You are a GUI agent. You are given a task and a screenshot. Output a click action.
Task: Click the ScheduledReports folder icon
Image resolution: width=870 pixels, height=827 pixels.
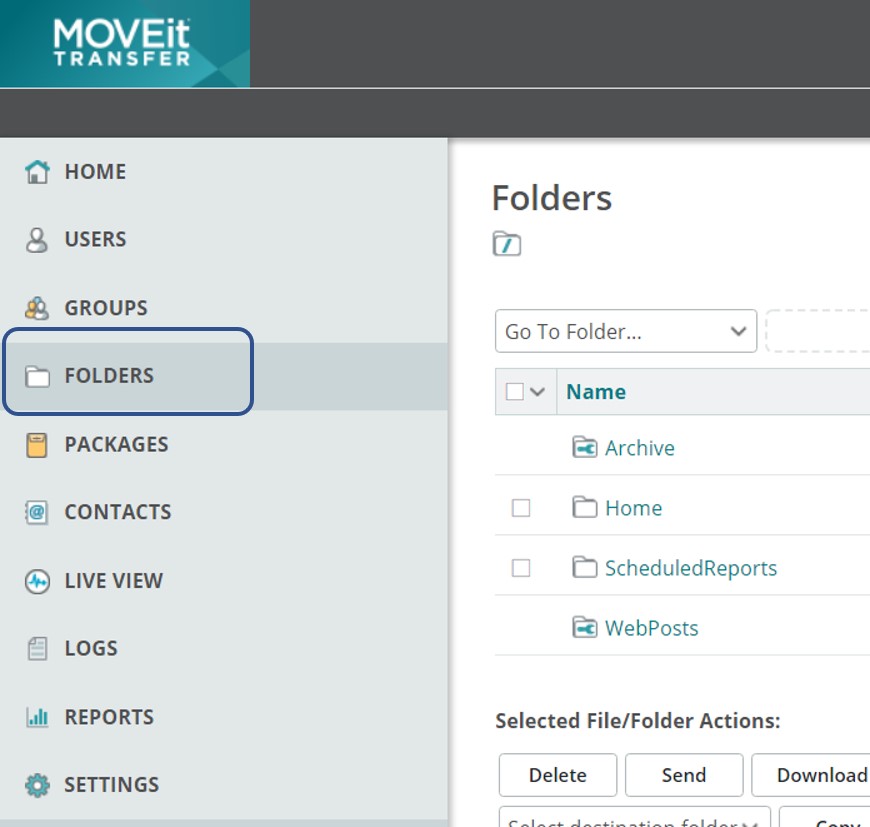point(585,567)
